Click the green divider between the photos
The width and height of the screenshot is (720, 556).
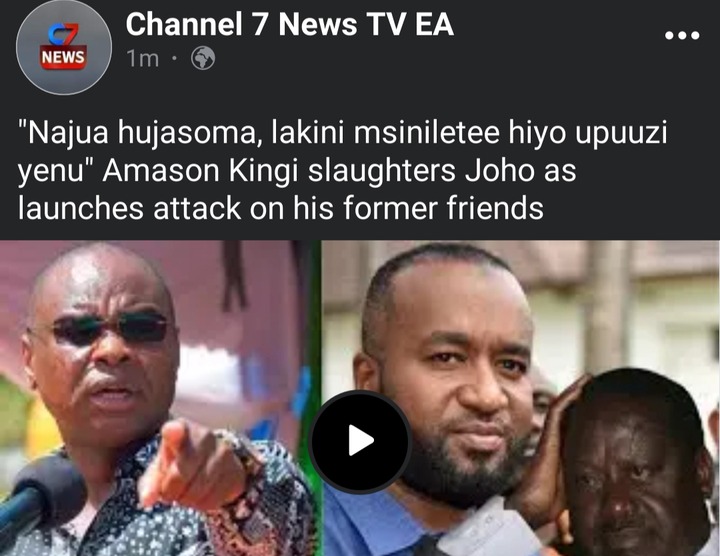(x=318, y=398)
